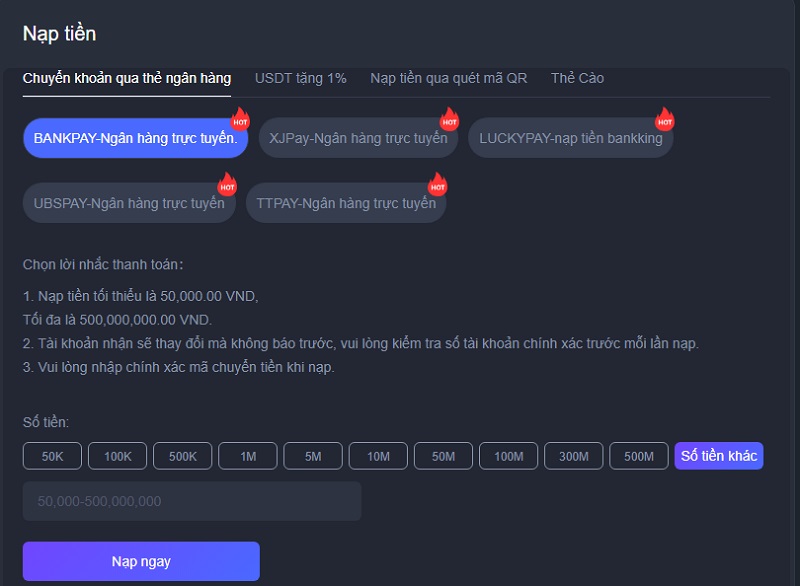This screenshot has width=800, height=586.
Task: Click the HOT flame icon on UBSPAY
Action: 227,184
